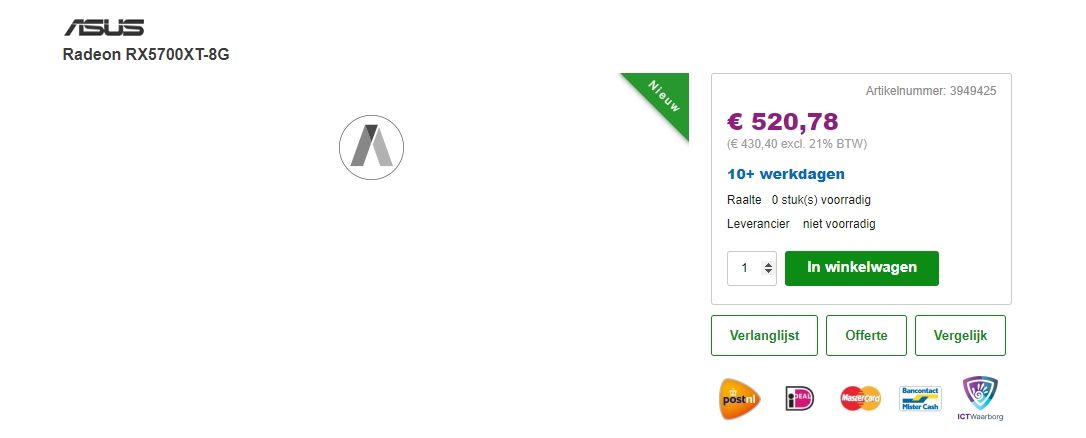
Task: Focus the quantity input field
Action: click(x=744, y=268)
